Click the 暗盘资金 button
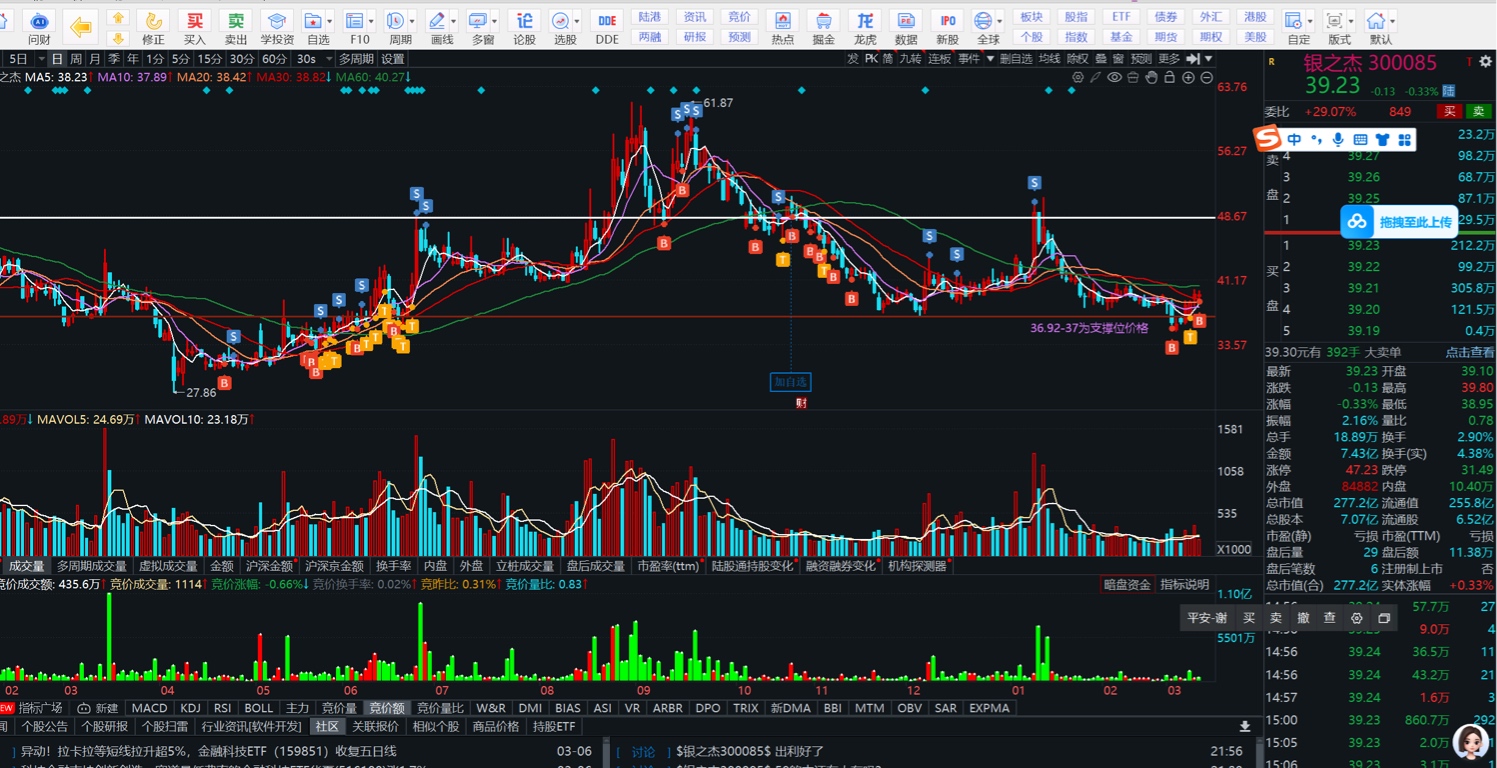Screen dimensions: 1497x768 [1128, 585]
